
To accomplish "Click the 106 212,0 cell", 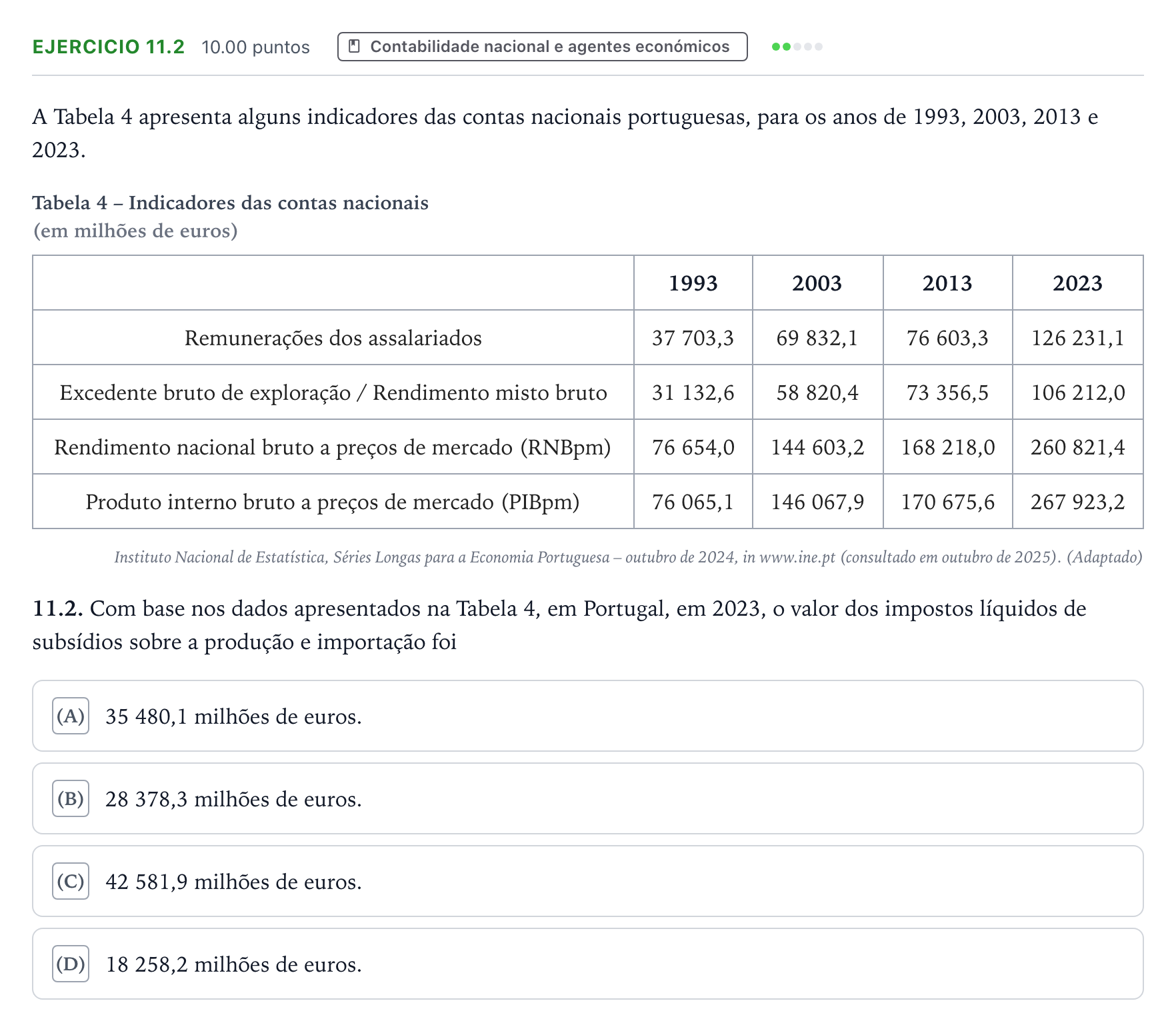I will [x=1077, y=393].
